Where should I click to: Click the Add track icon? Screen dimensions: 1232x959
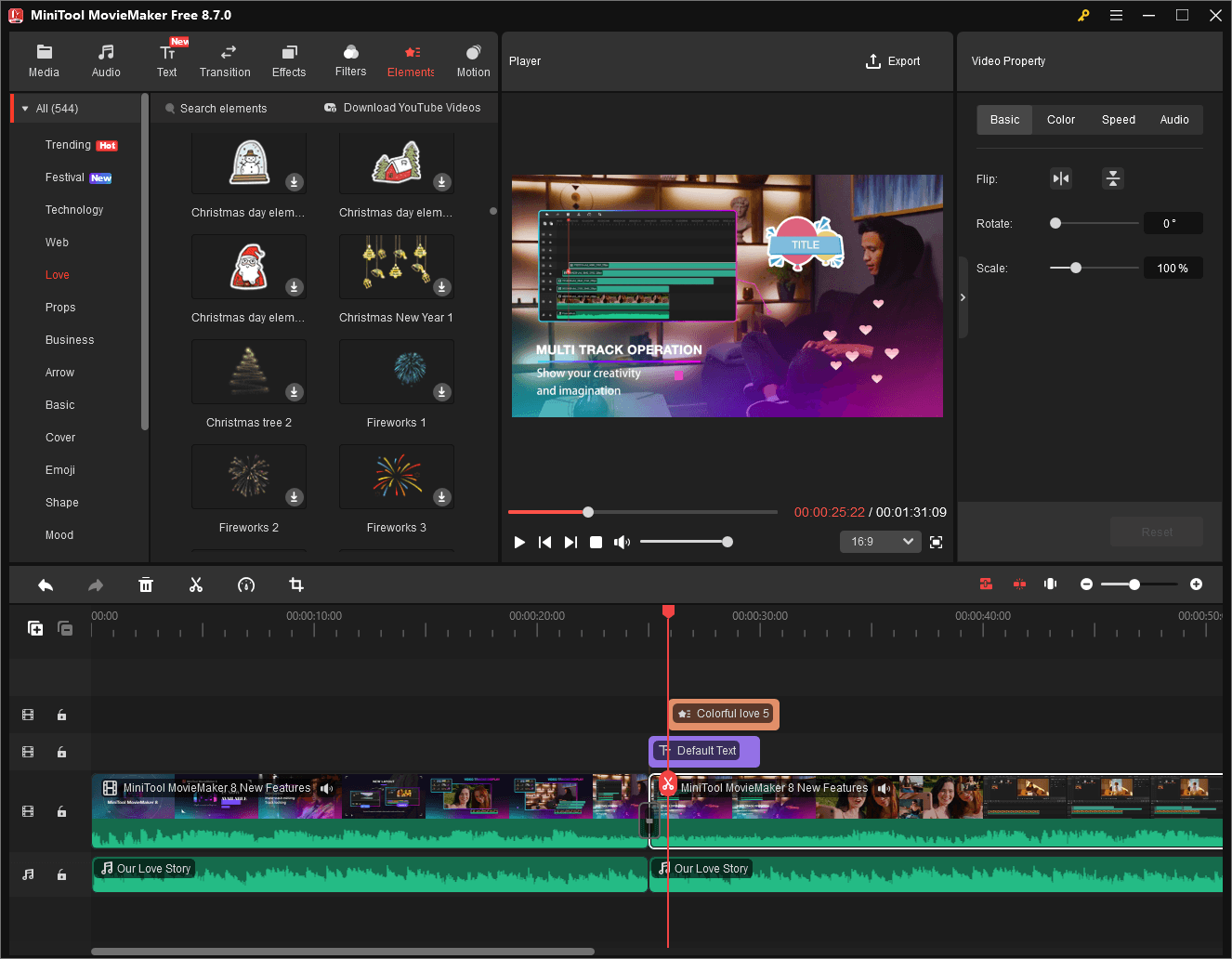coord(35,628)
